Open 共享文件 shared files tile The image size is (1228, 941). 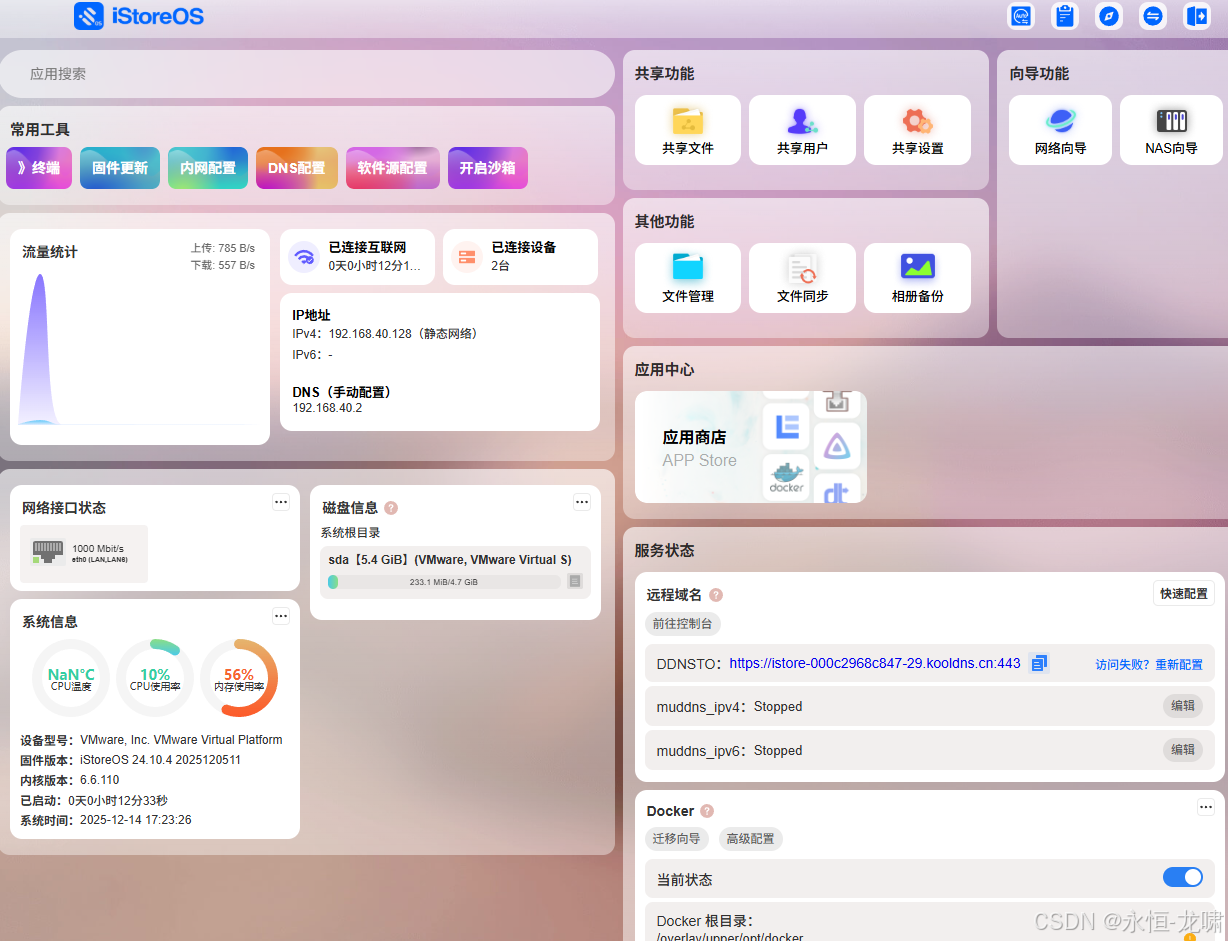pos(688,130)
